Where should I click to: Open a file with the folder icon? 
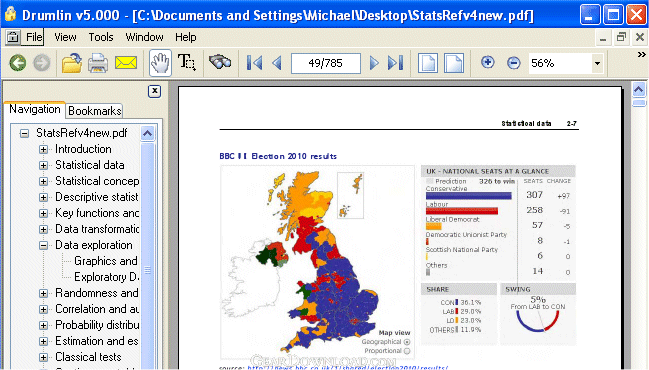[x=72, y=63]
